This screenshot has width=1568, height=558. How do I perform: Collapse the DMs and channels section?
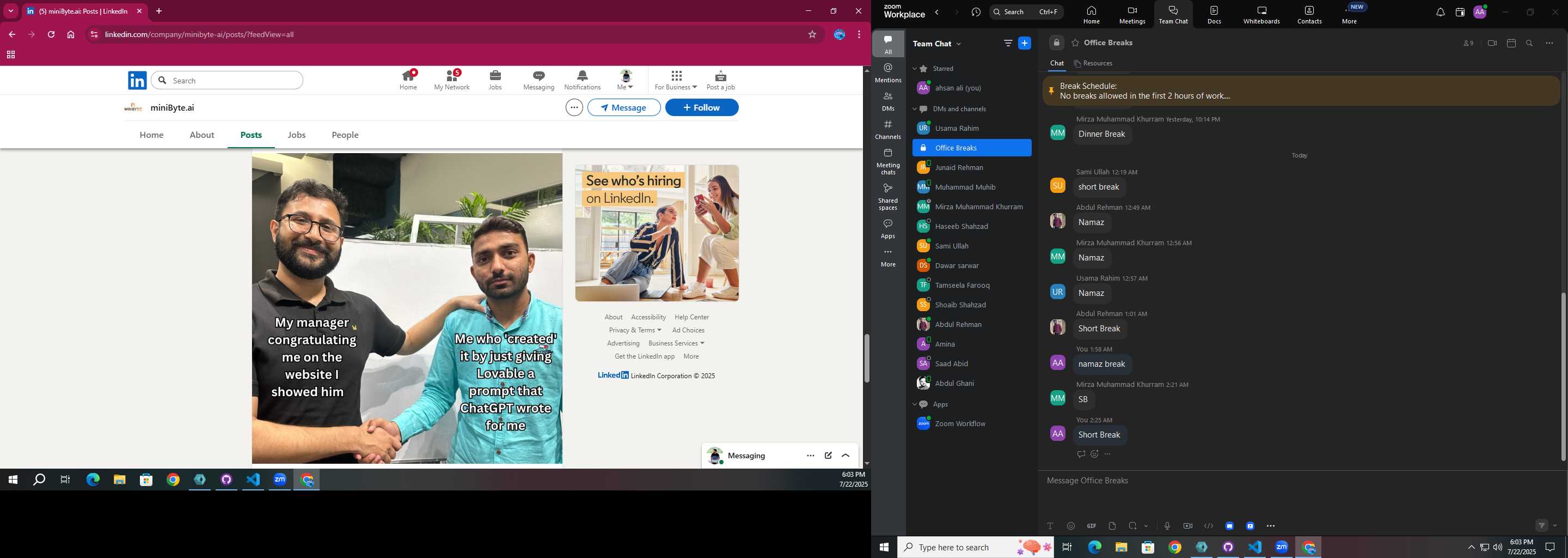914,109
